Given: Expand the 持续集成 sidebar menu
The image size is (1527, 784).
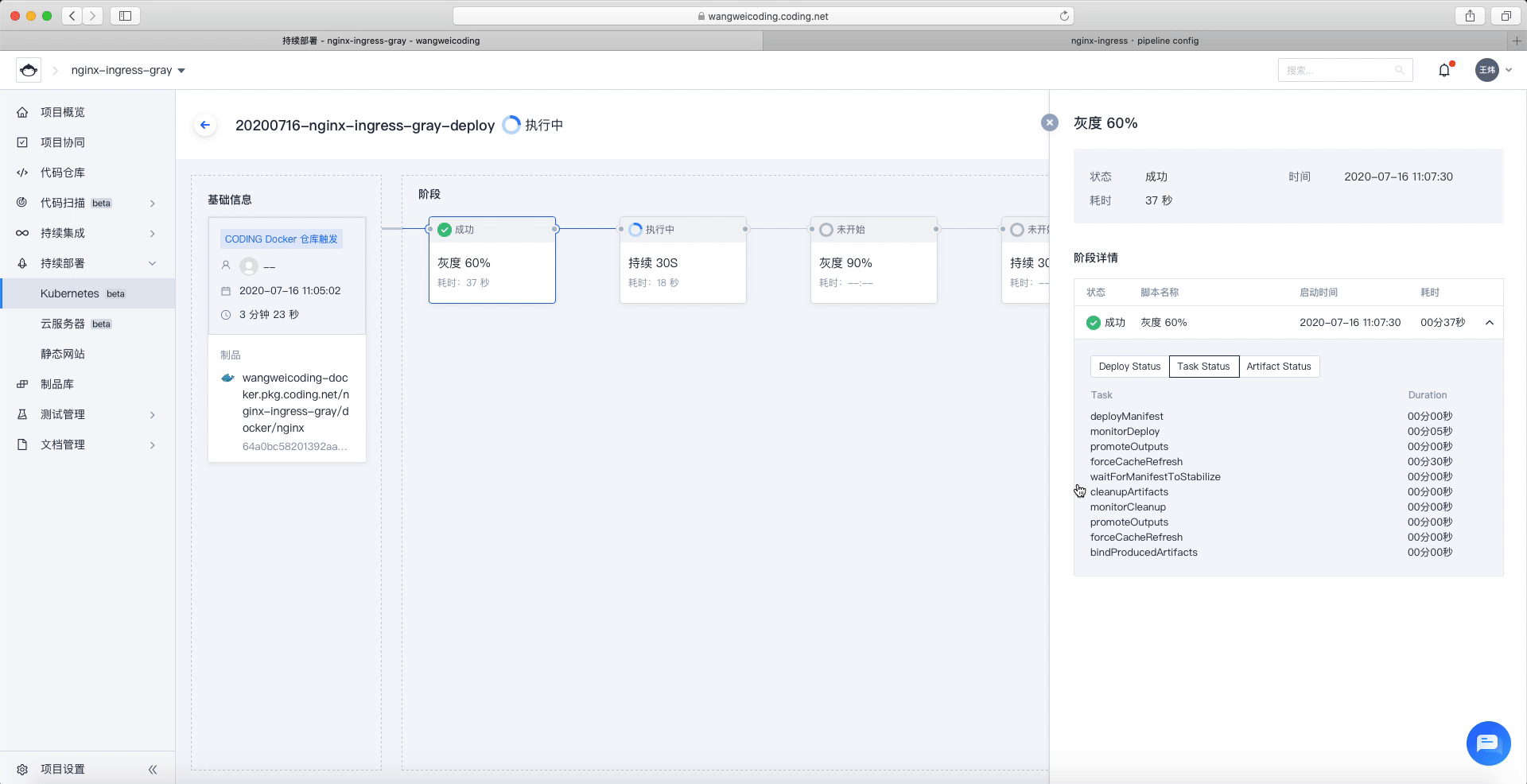Looking at the screenshot, I should [x=87, y=233].
